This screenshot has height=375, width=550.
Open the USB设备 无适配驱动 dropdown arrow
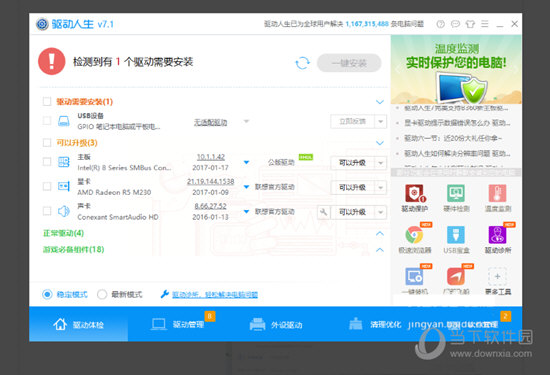246,121
